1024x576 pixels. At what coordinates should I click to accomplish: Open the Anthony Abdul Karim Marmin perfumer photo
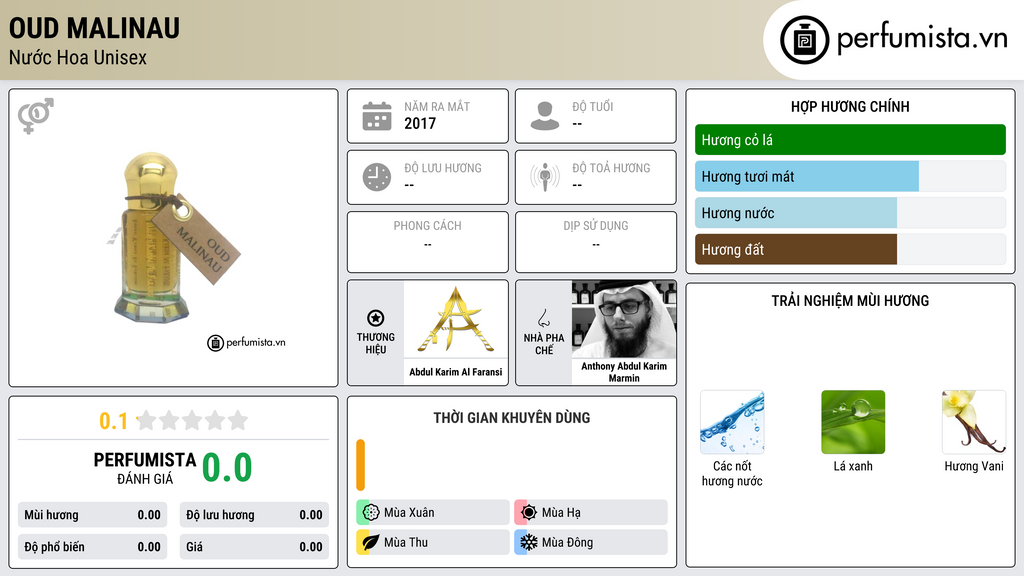624,319
